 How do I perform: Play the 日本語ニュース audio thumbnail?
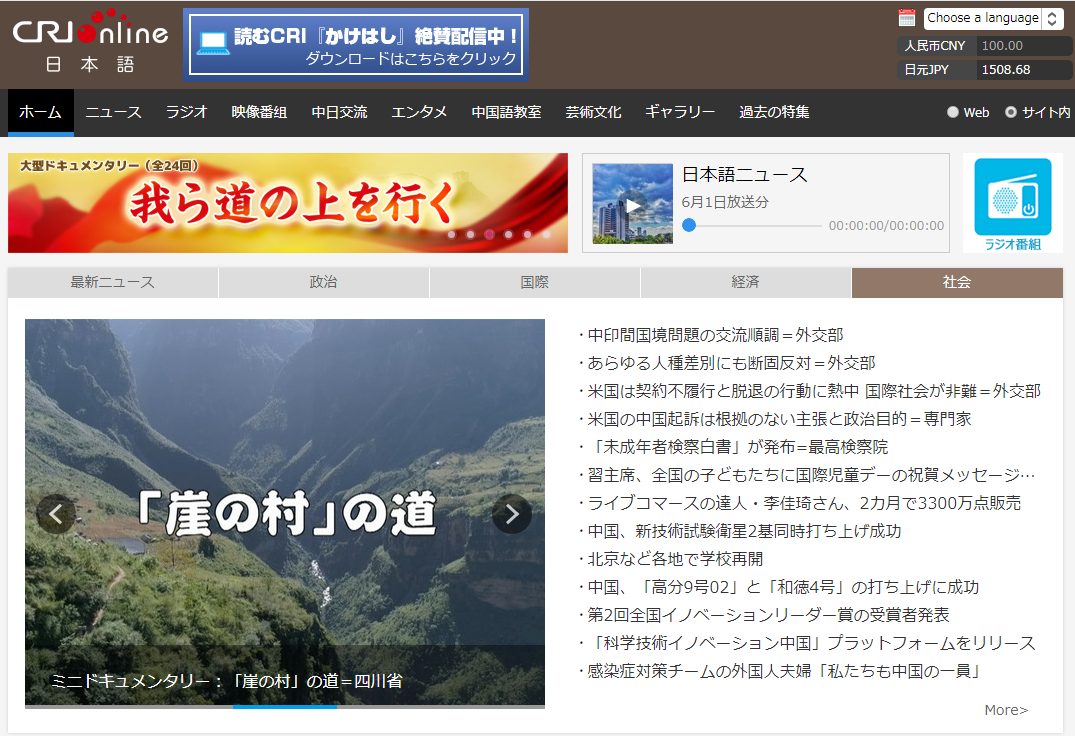tap(633, 204)
